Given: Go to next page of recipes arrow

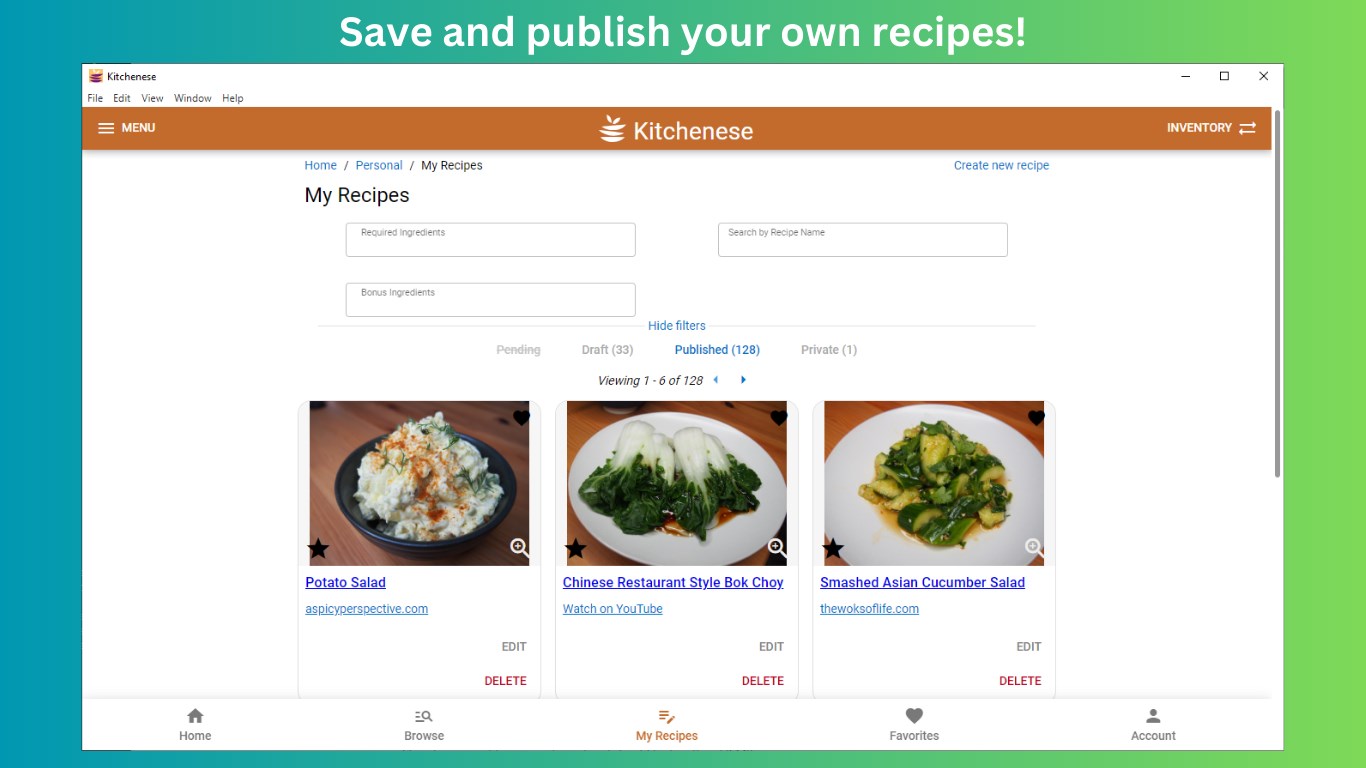Looking at the screenshot, I should [x=743, y=380].
